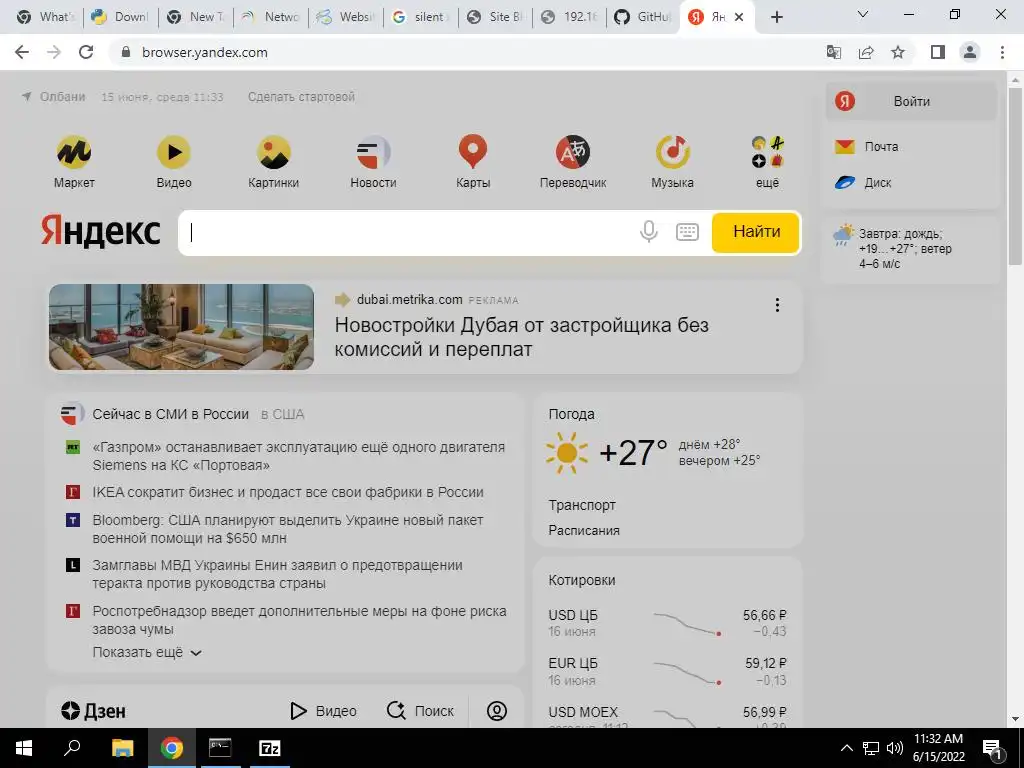Open the Карты service icon

click(473, 152)
